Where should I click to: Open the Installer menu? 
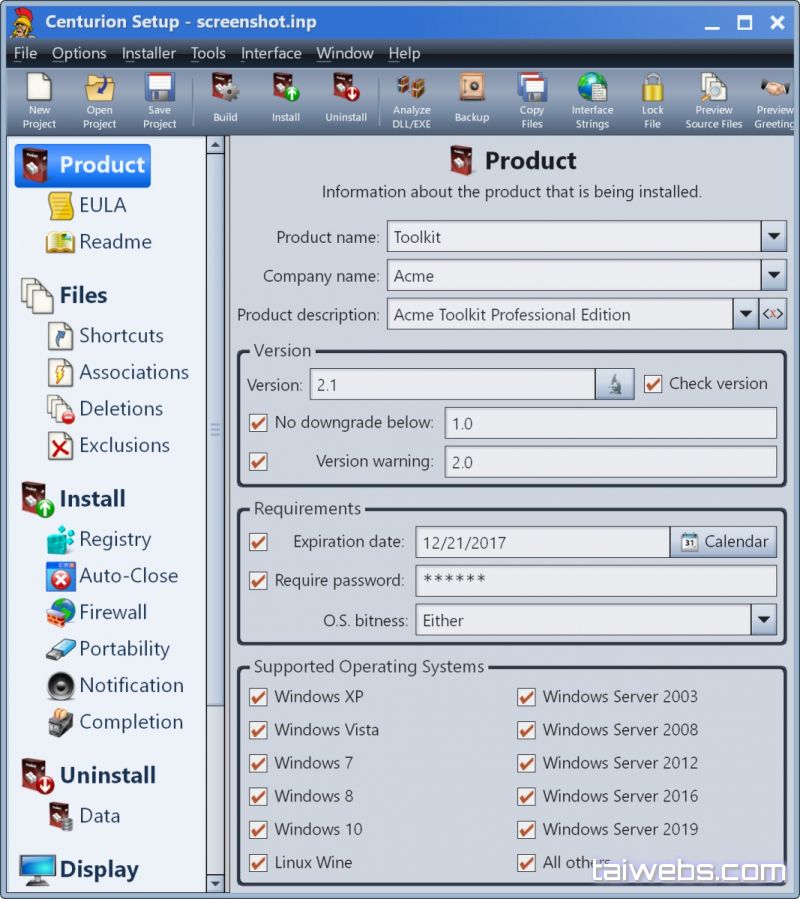(148, 53)
